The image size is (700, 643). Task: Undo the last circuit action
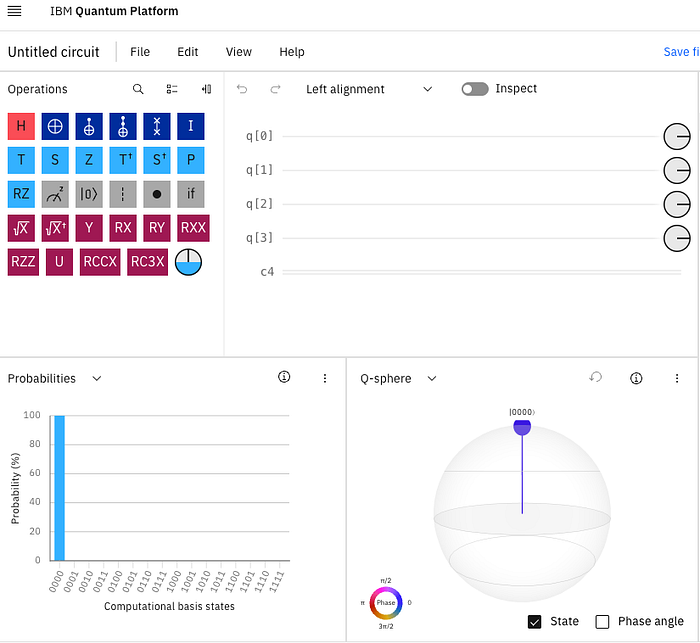click(x=242, y=89)
